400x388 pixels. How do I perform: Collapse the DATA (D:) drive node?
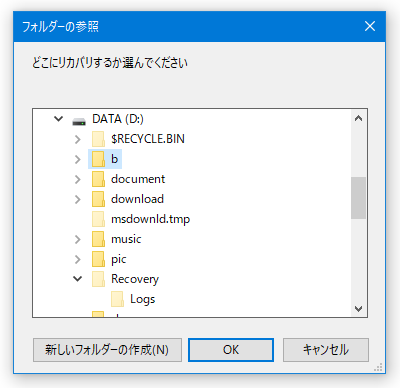[59, 119]
